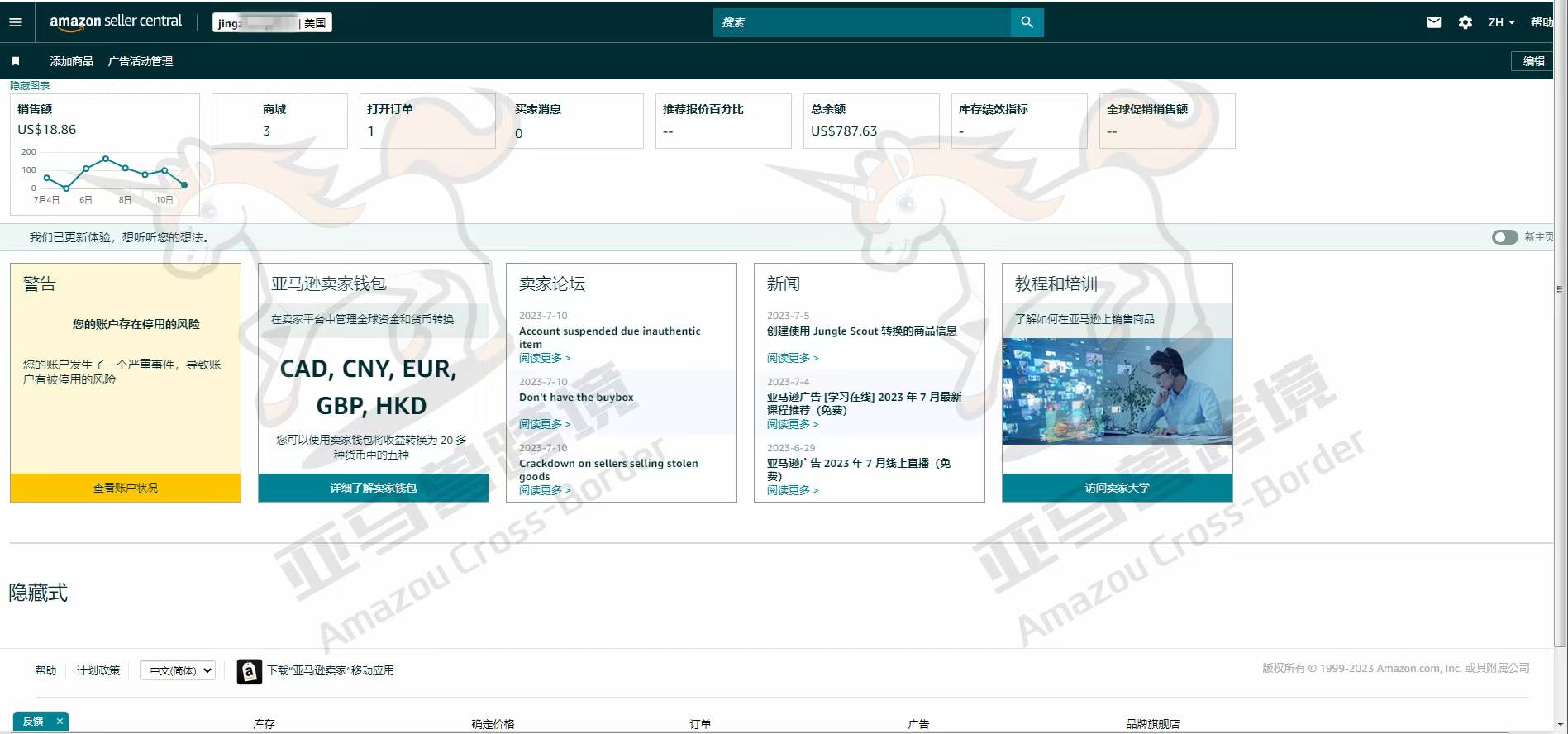Image resolution: width=1568 pixels, height=734 pixels.
Task: Click 'Crackdown on sellers selling stolen goods'
Action: click(x=608, y=469)
